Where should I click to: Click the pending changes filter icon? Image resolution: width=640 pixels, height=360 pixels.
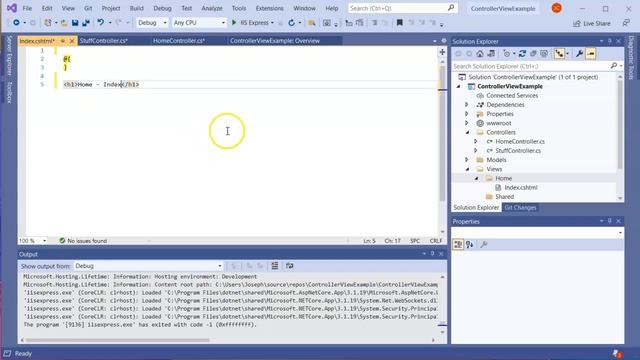point(507,53)
